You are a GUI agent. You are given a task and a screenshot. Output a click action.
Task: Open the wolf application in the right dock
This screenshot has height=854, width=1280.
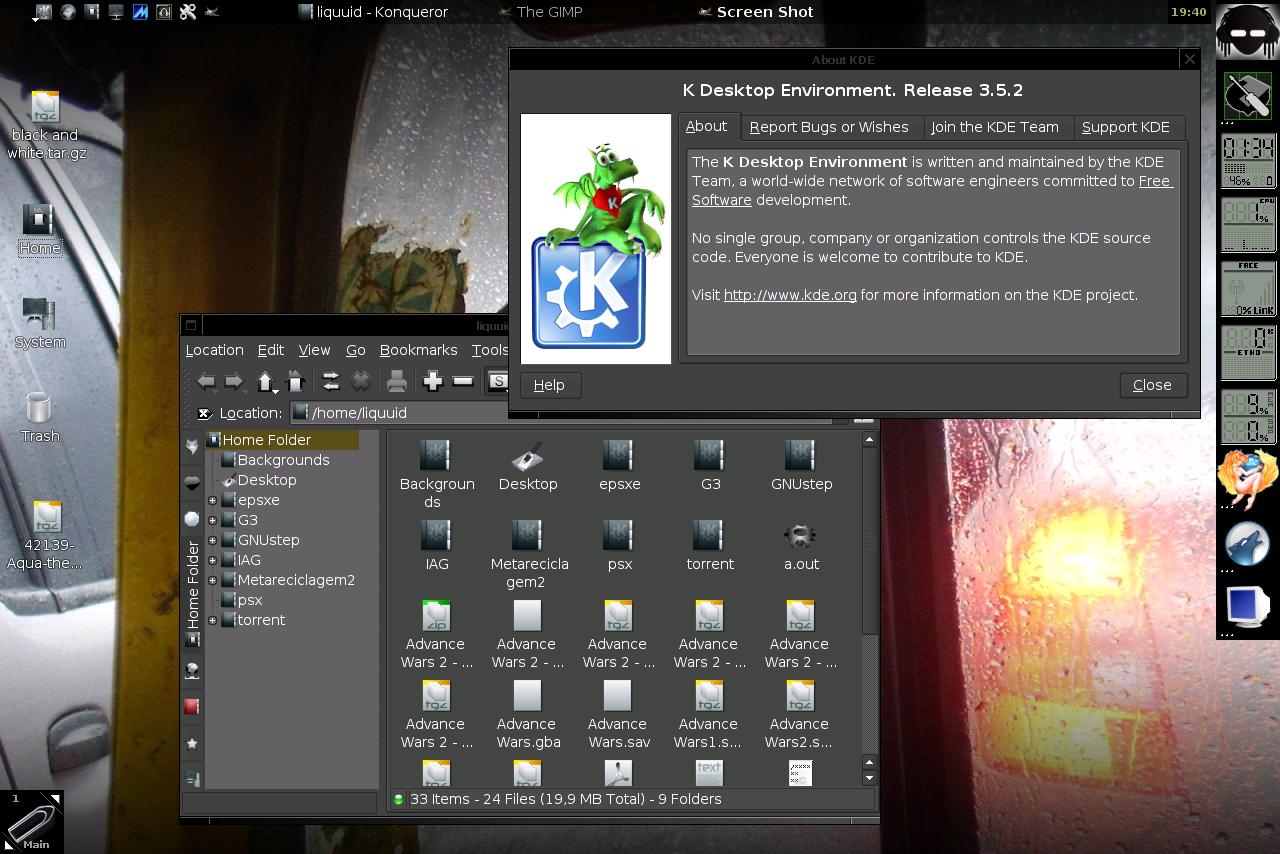tap(1247, 545)
